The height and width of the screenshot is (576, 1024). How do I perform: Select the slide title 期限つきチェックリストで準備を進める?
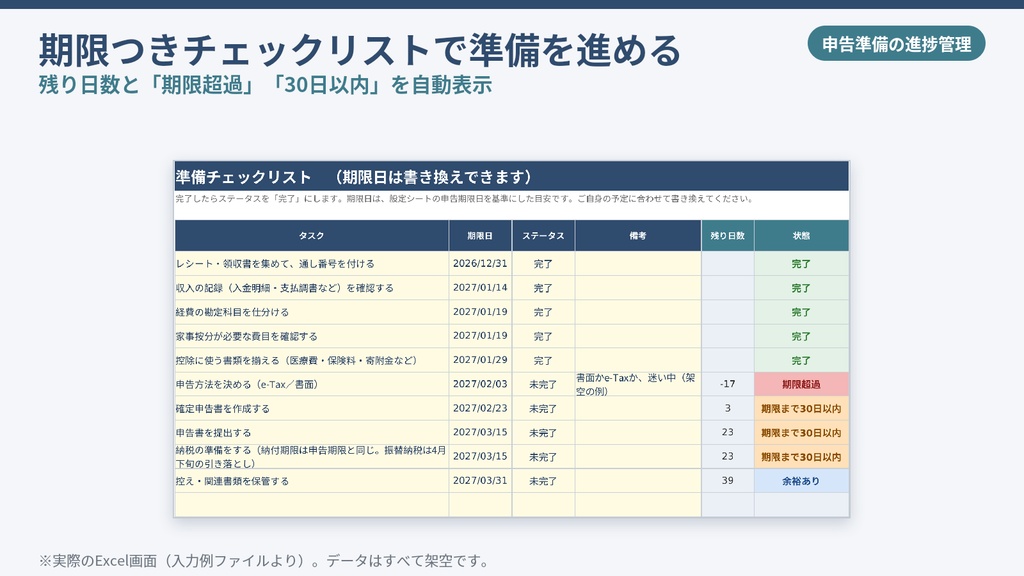(360, 50)
